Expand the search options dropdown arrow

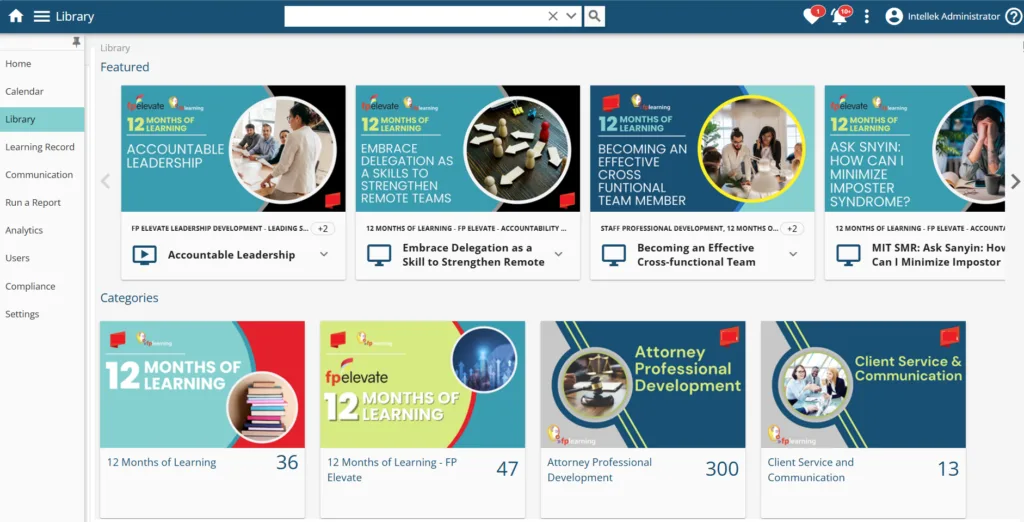pyautogui.click(x=571, y=16)
